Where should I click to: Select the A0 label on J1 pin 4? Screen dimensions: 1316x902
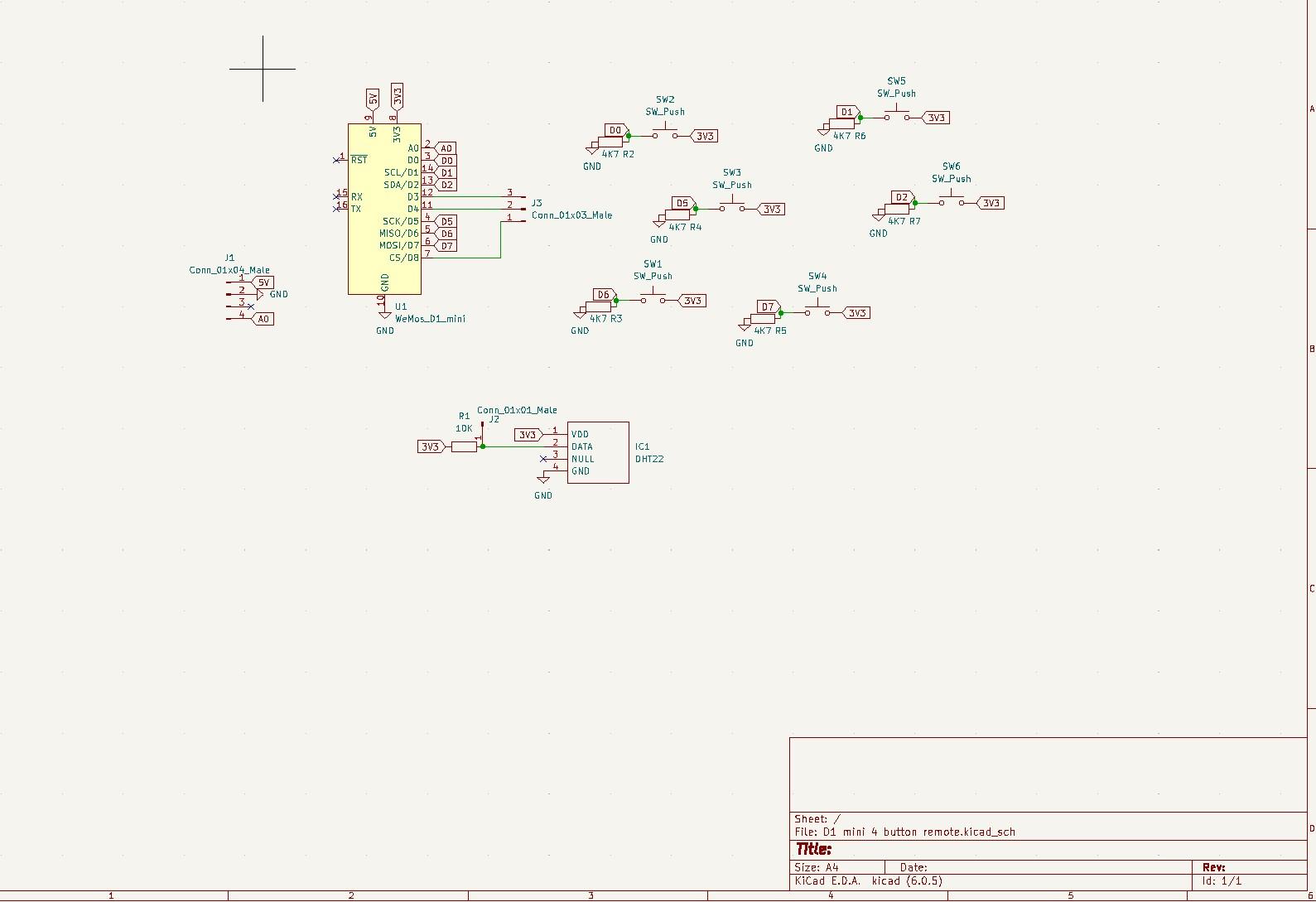pos(263,319)
